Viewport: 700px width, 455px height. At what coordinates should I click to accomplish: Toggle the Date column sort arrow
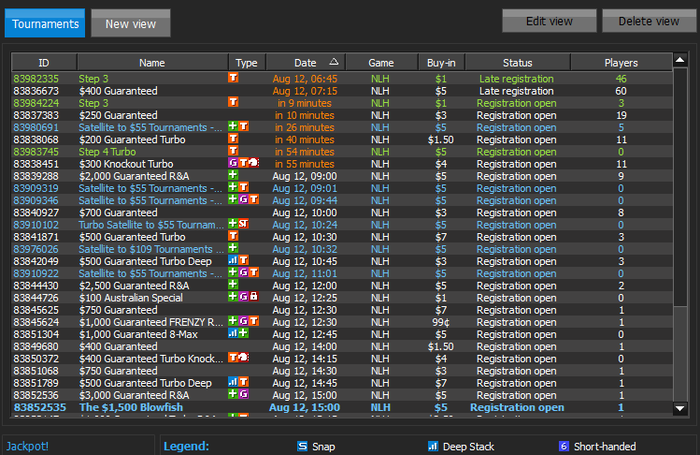(x=333, y=62)
